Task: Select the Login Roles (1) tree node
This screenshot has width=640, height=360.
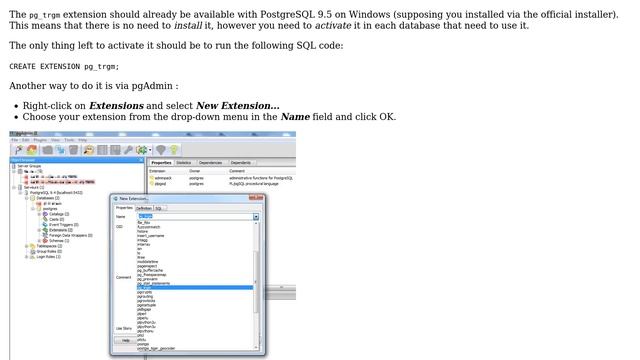Action: click(x=48, y=257)
